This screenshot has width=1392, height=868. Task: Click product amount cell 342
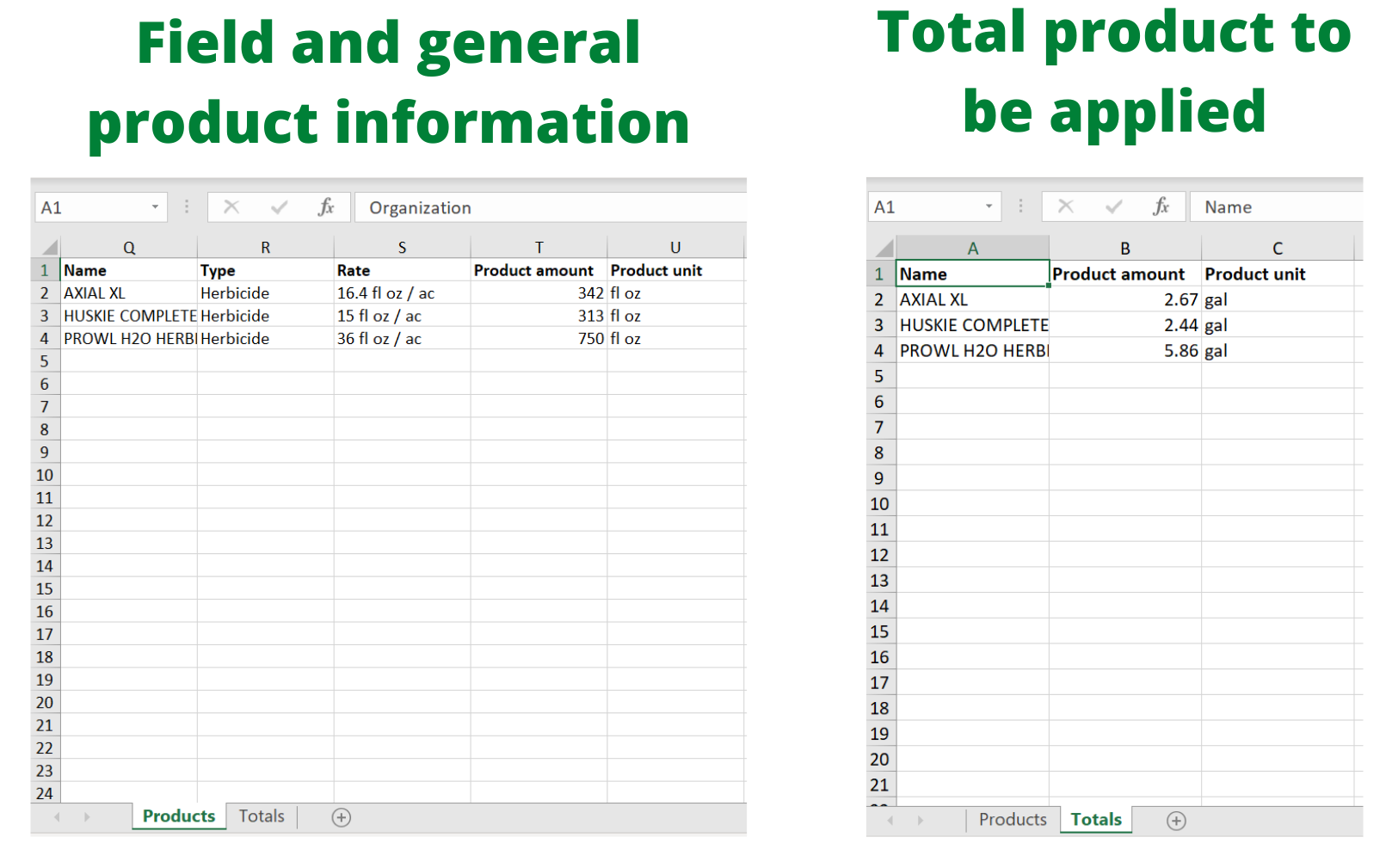[x=539, y=293]
